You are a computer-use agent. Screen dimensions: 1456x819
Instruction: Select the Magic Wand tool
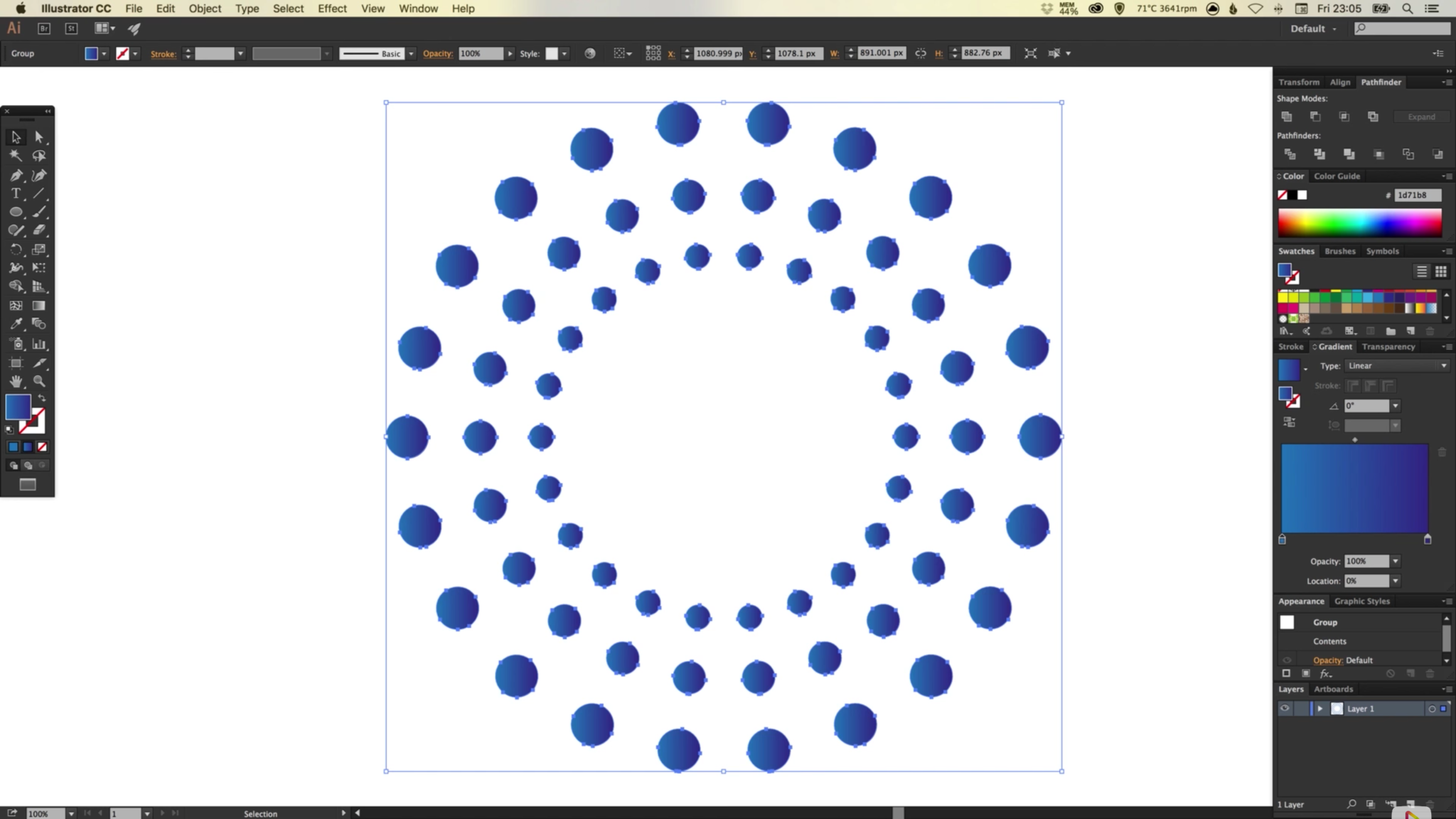click(x=16, y=156)
